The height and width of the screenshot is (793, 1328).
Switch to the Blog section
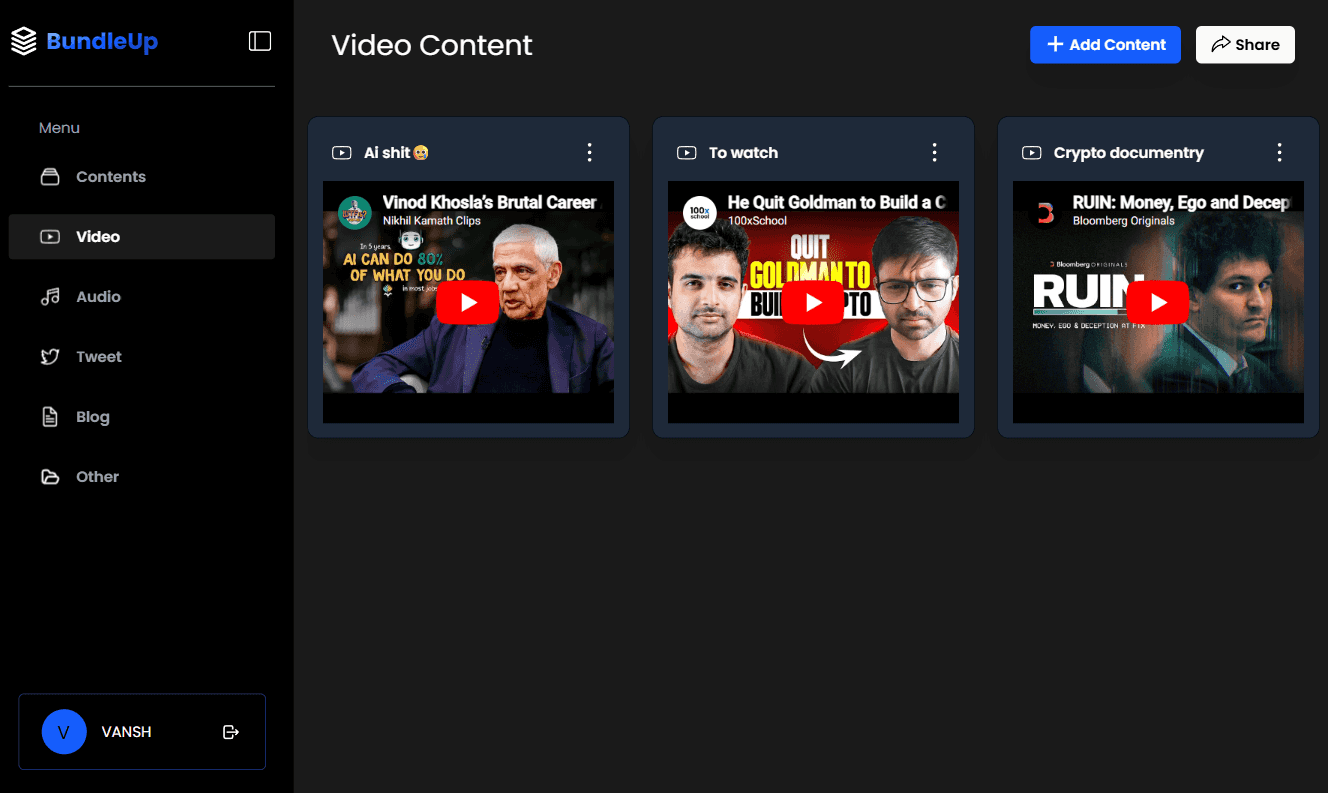[142, 417]
